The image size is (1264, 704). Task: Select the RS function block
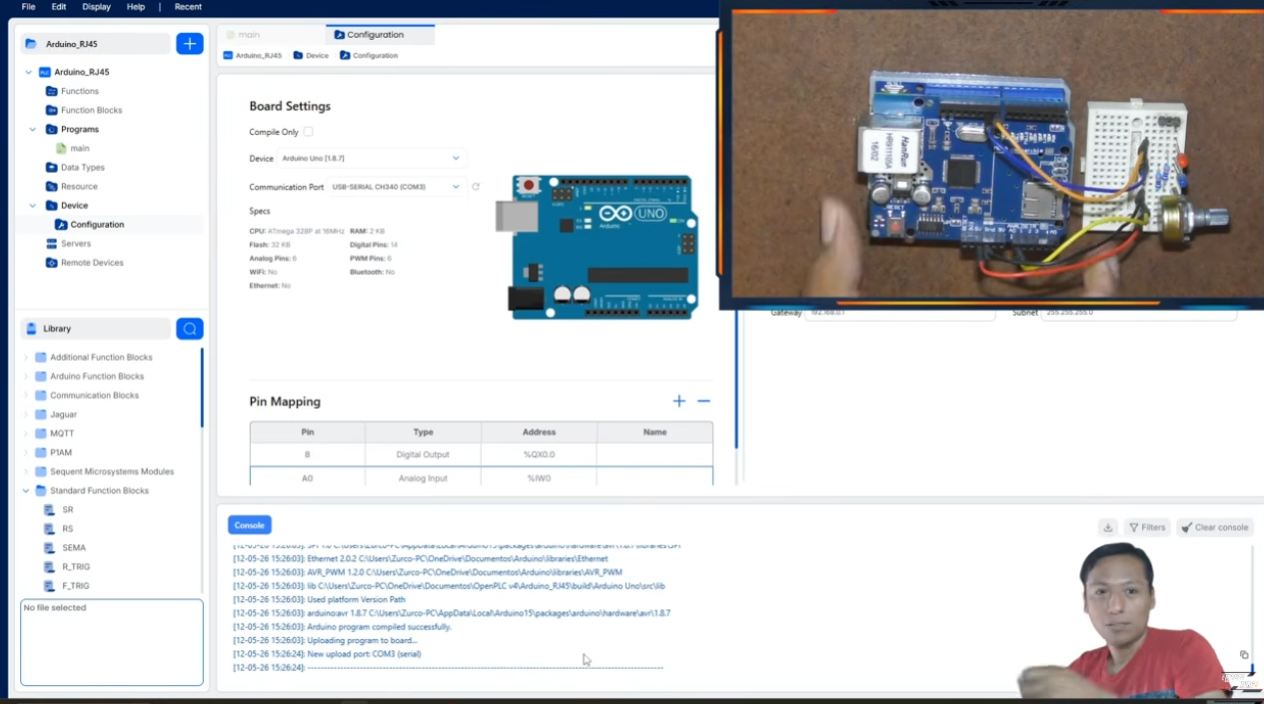click(67, 528)
